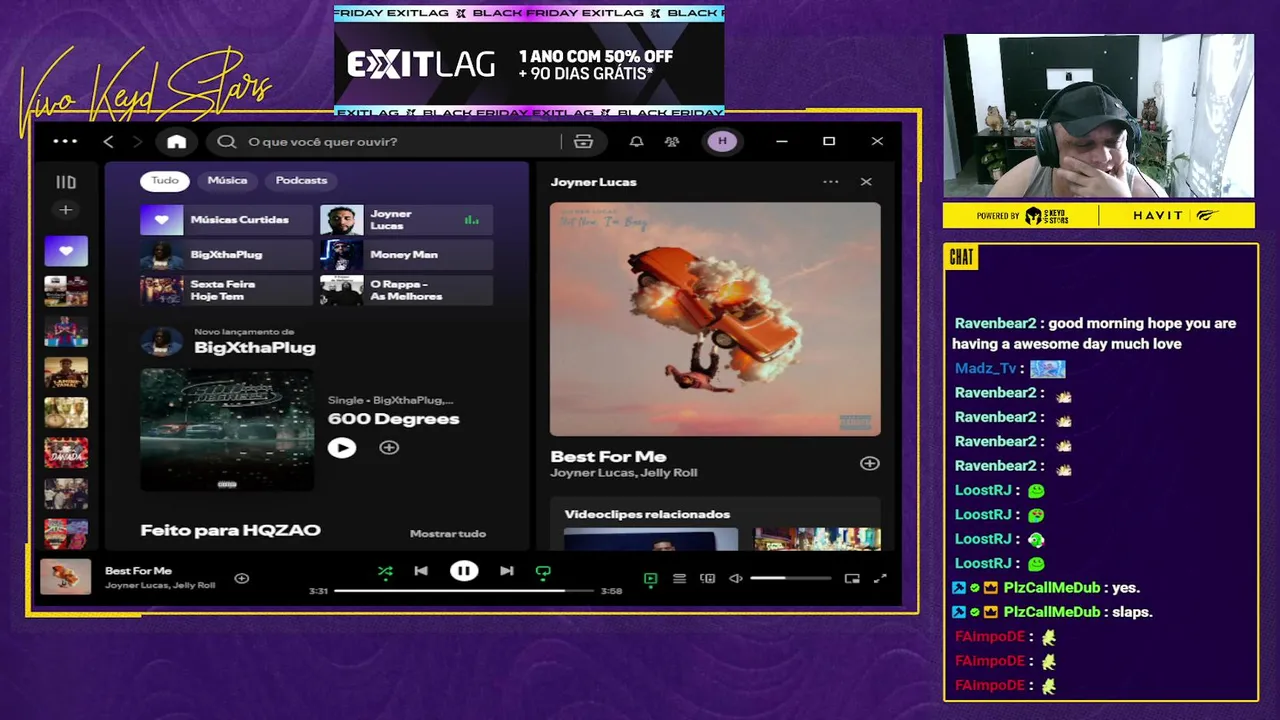Open the notifications bell
This screenshot has width=1280, height=720.
[636, 142]
